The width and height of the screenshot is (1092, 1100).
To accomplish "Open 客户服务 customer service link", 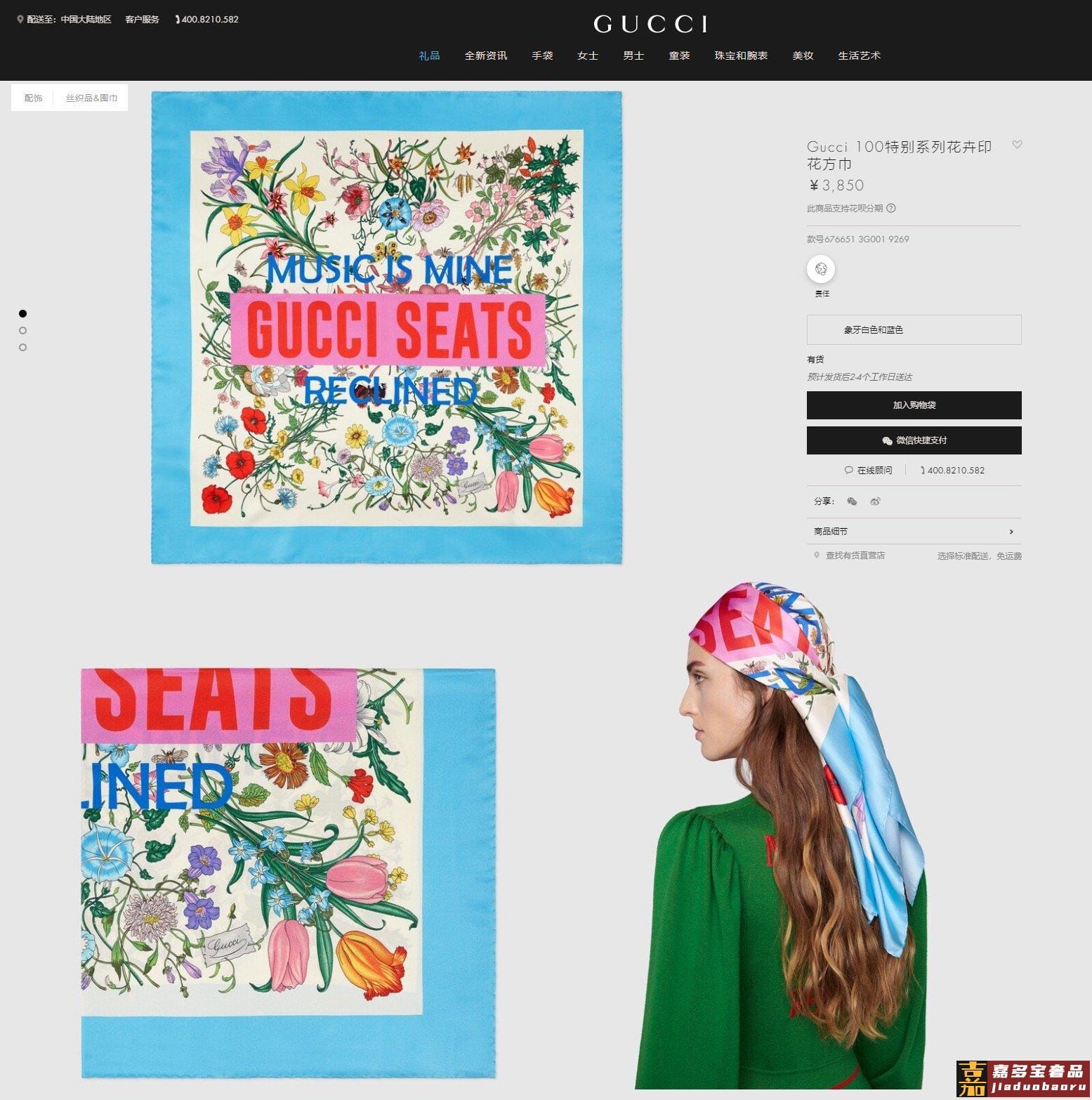I will 142,20.
